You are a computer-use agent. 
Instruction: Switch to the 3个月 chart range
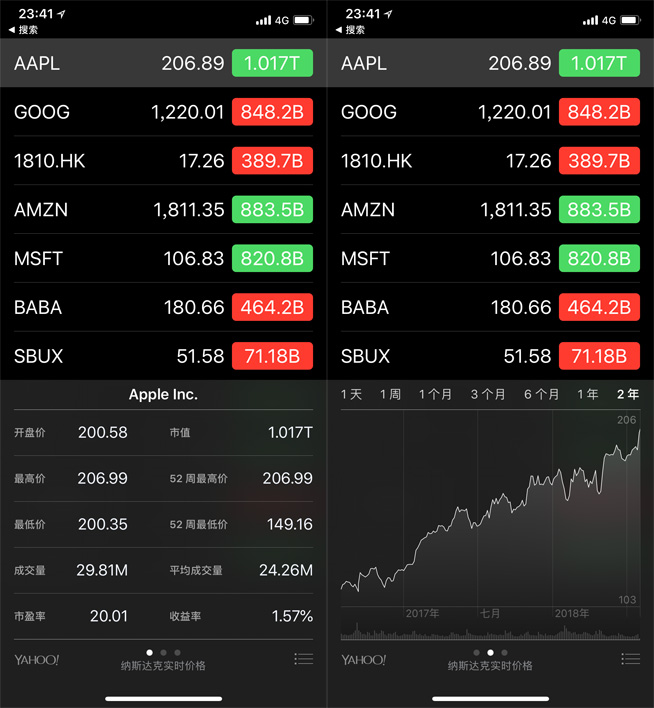pyautogui.click(x=488, y=395)
